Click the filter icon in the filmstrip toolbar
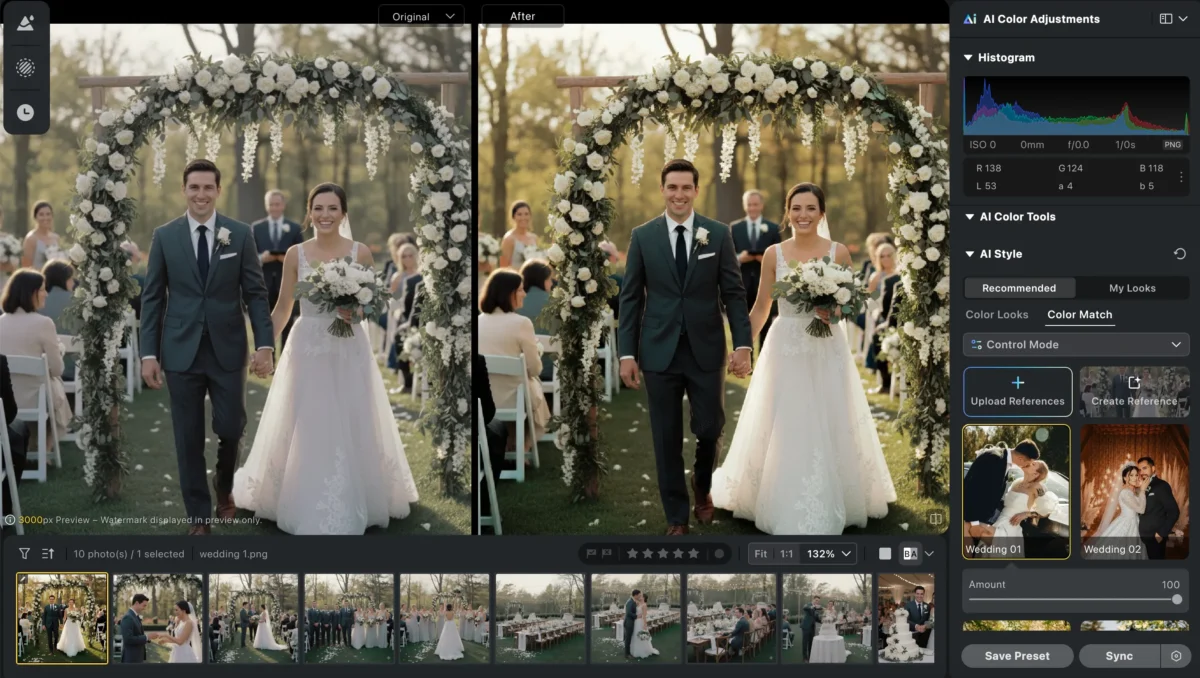This screenshot has height=678, width=1200. point(22,553)
